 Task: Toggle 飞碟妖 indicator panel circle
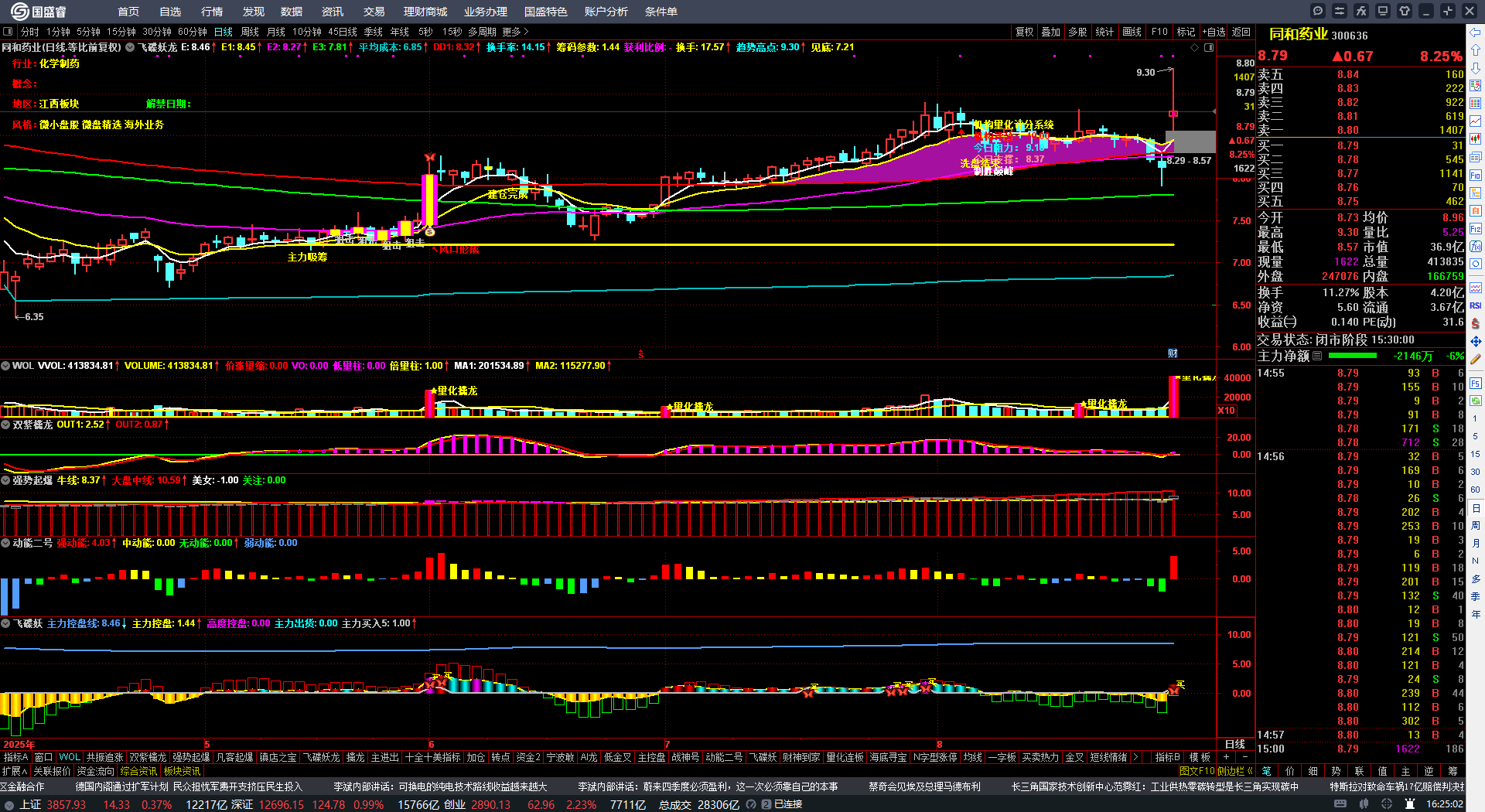5,623
